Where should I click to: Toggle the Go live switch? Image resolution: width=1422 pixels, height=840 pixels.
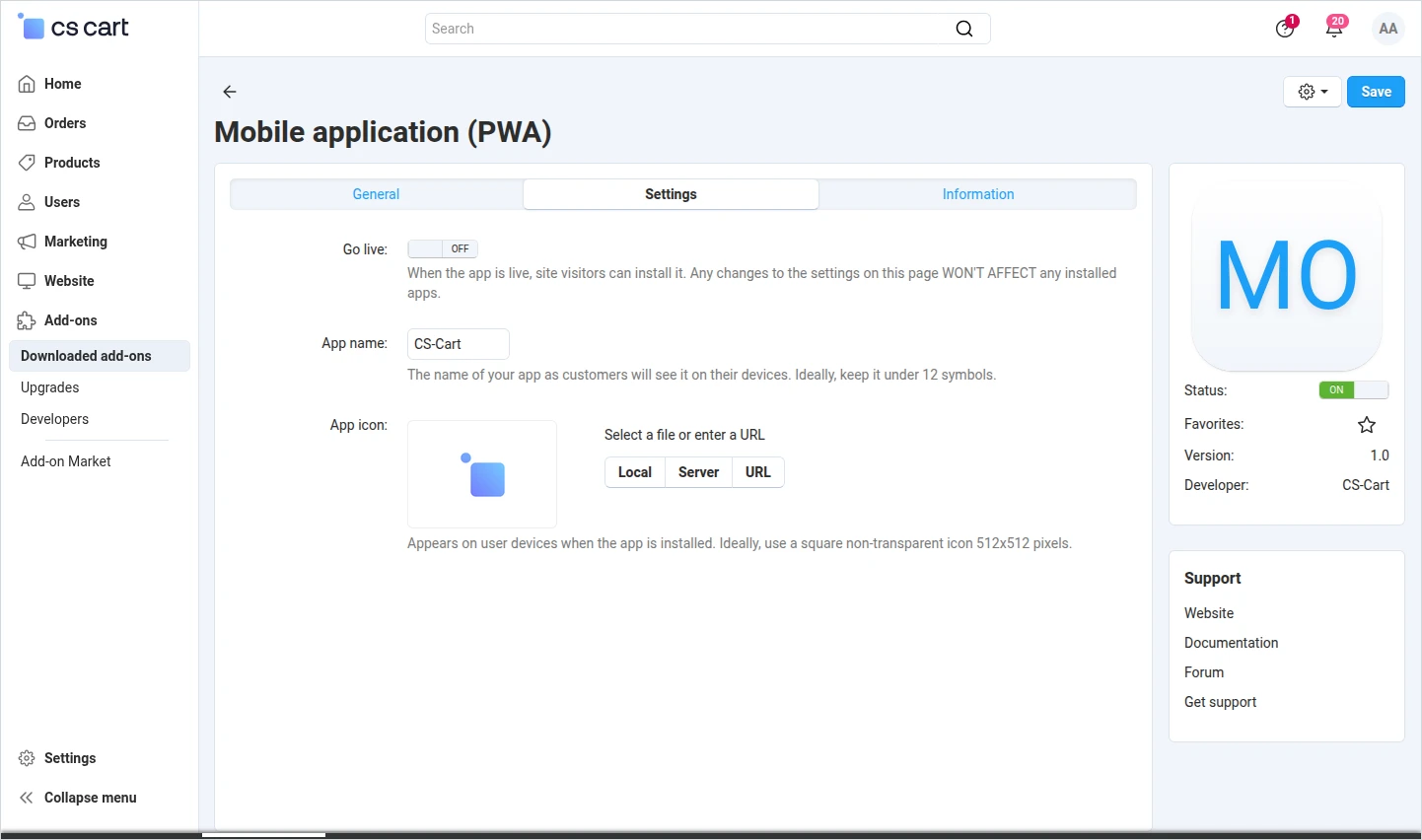point(443,248)
